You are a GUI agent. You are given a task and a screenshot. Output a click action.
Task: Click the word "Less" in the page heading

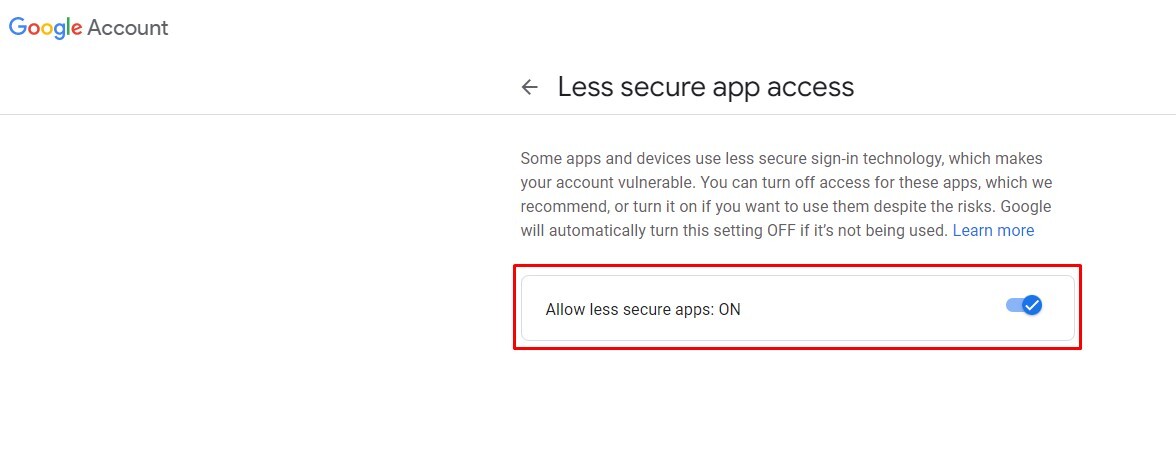click(x=585, y=87)
